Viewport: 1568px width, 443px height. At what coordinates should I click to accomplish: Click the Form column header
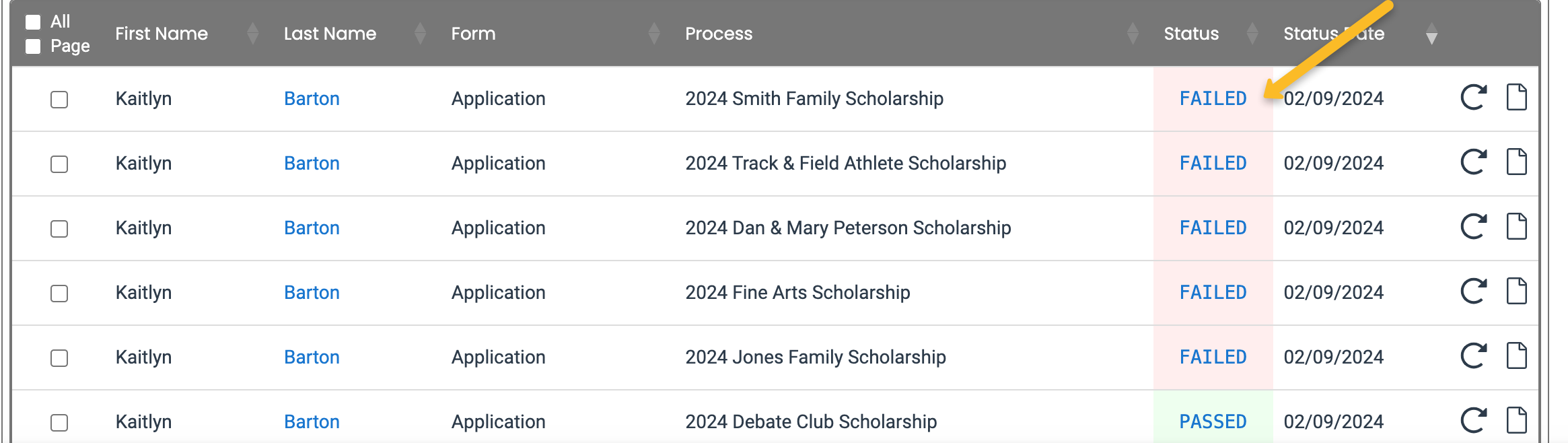point(473,34)
